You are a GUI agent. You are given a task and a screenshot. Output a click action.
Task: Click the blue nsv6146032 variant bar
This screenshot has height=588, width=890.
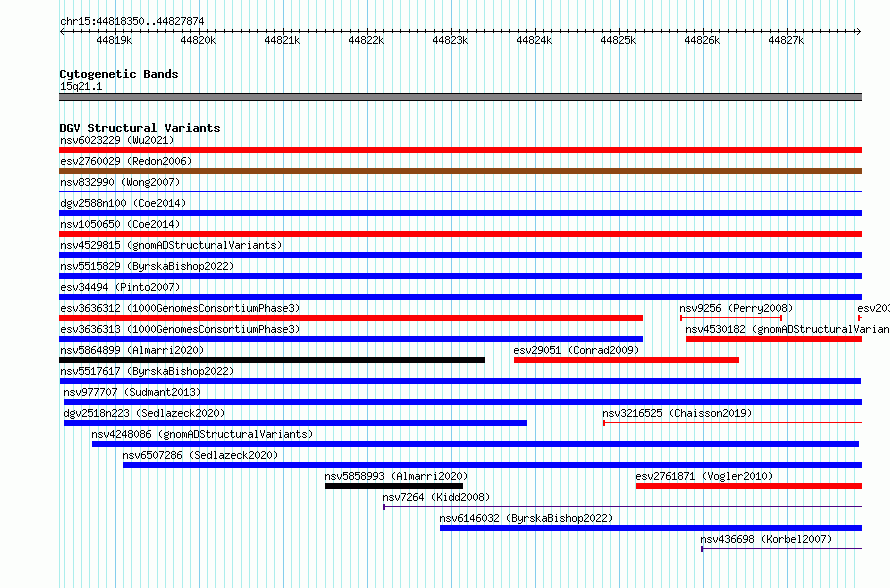651,528
